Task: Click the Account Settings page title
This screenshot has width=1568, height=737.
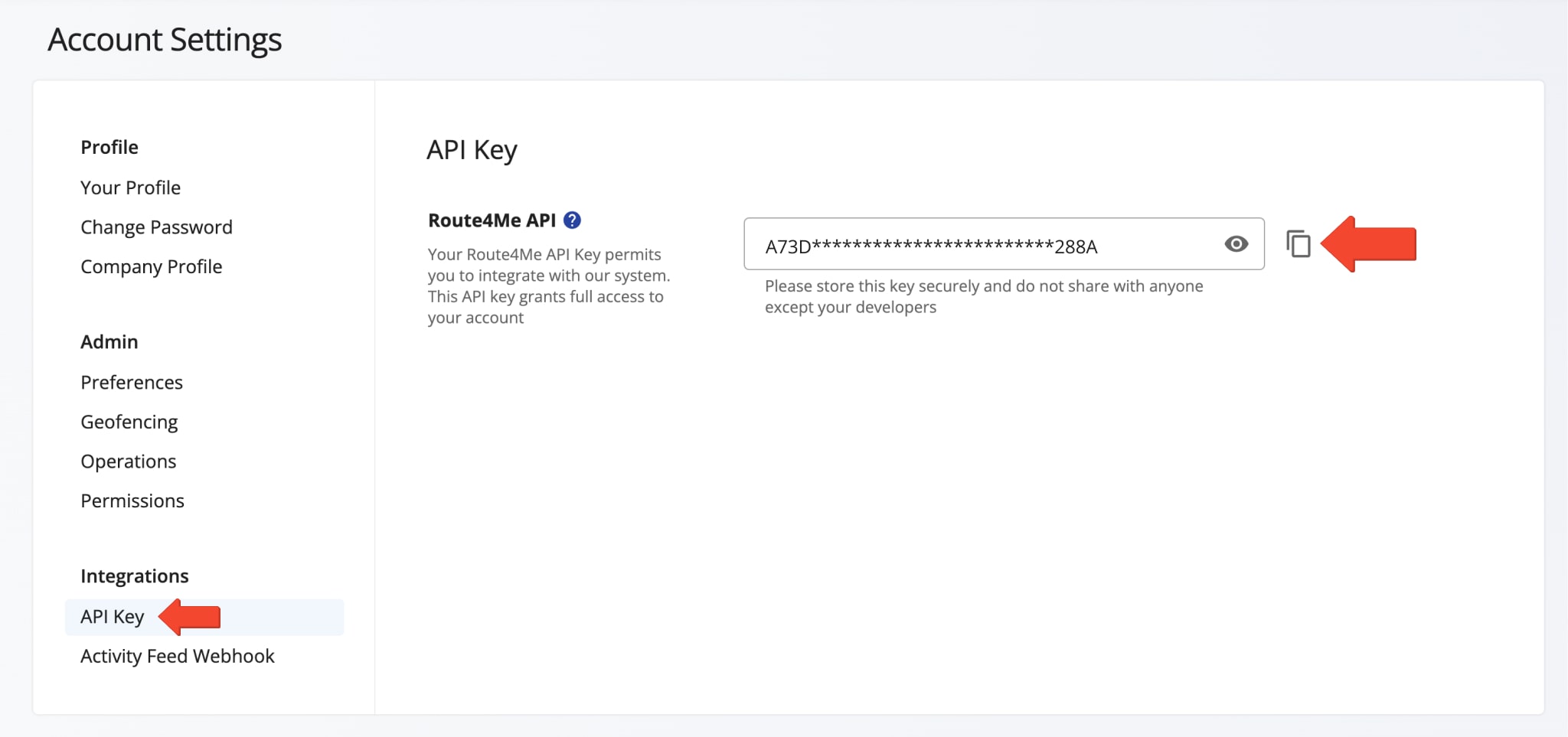Action: [165, 40]
